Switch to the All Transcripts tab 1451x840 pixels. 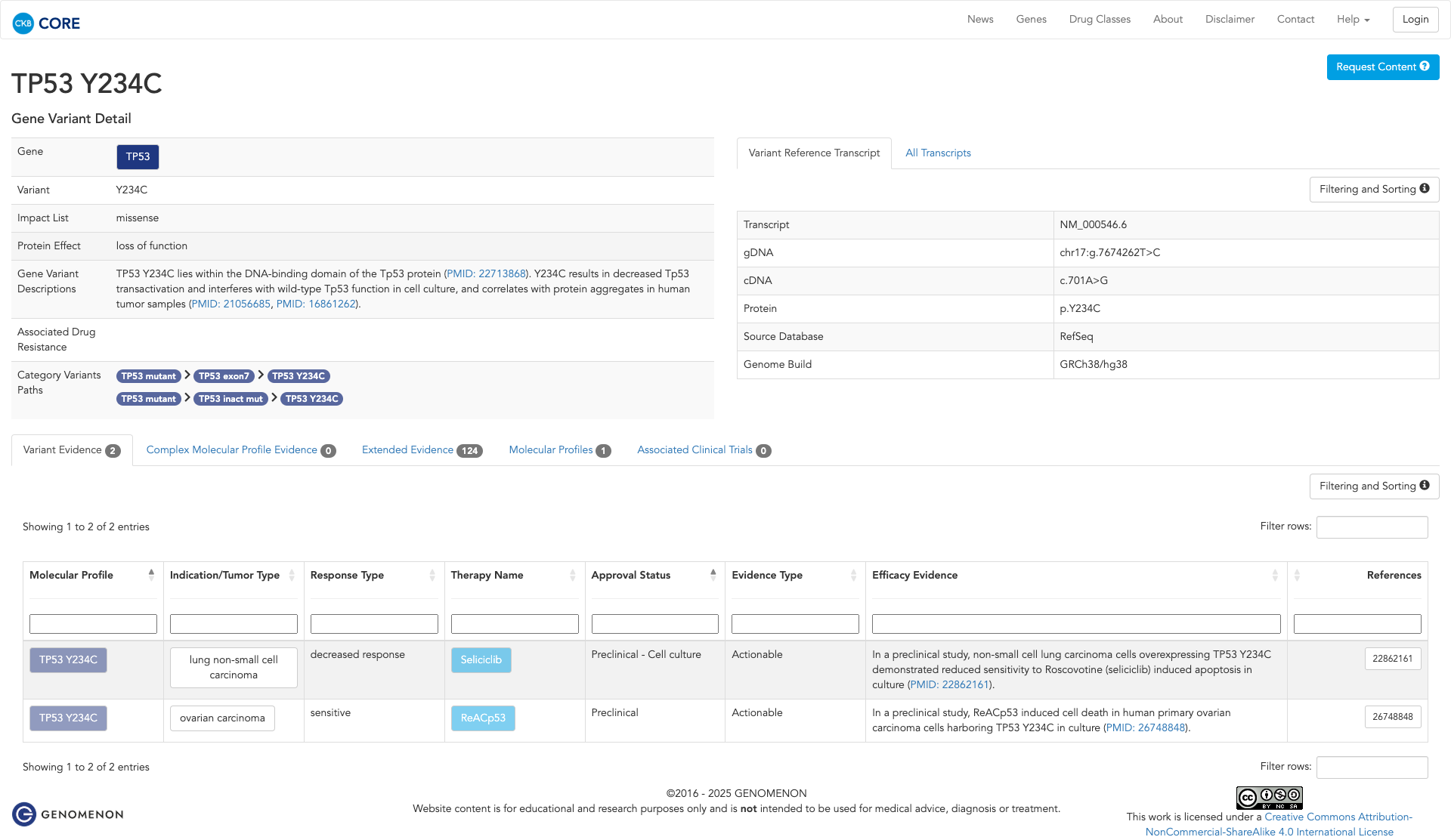coord(938,153)
